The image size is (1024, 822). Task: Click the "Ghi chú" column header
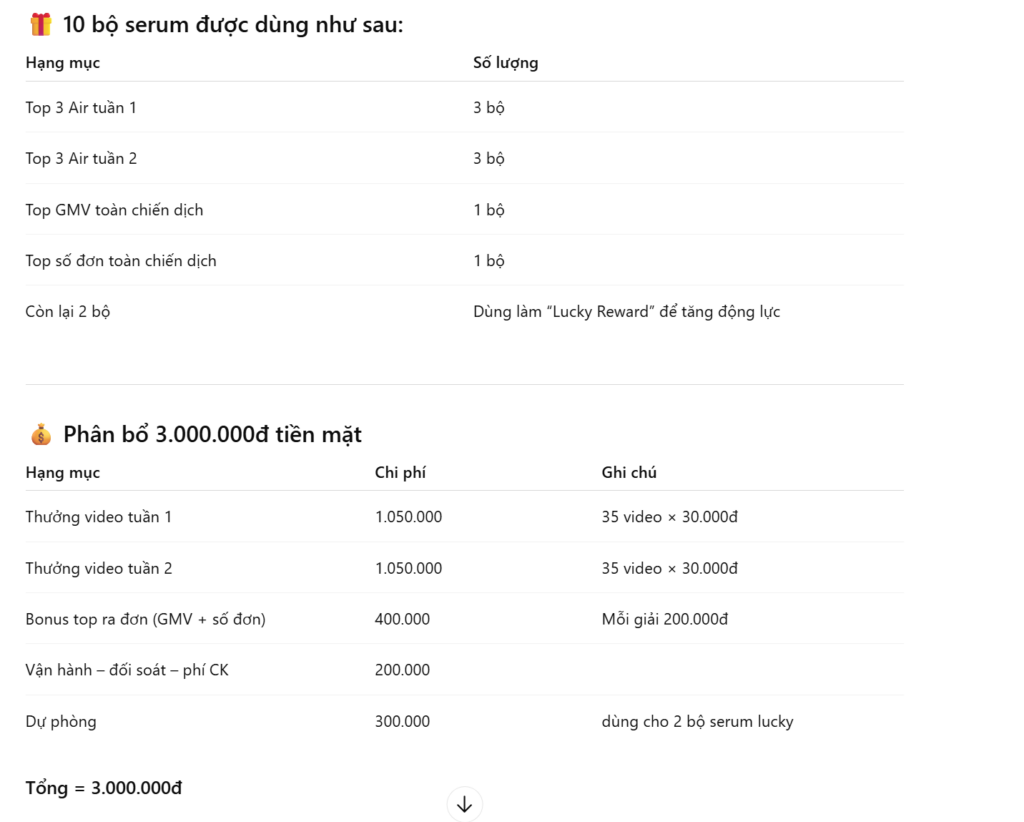pyautogui.click(x=629, y=473)
